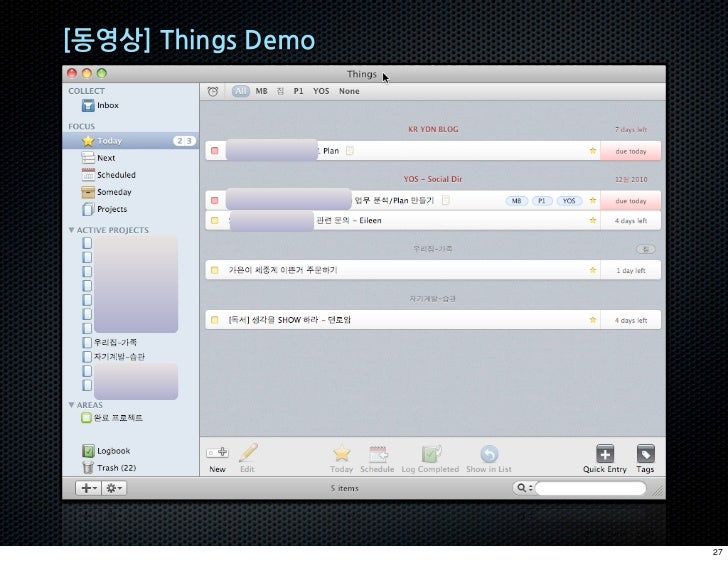Filter by the P1 tag
The image size is (728, 561).
tap(298, 91)
